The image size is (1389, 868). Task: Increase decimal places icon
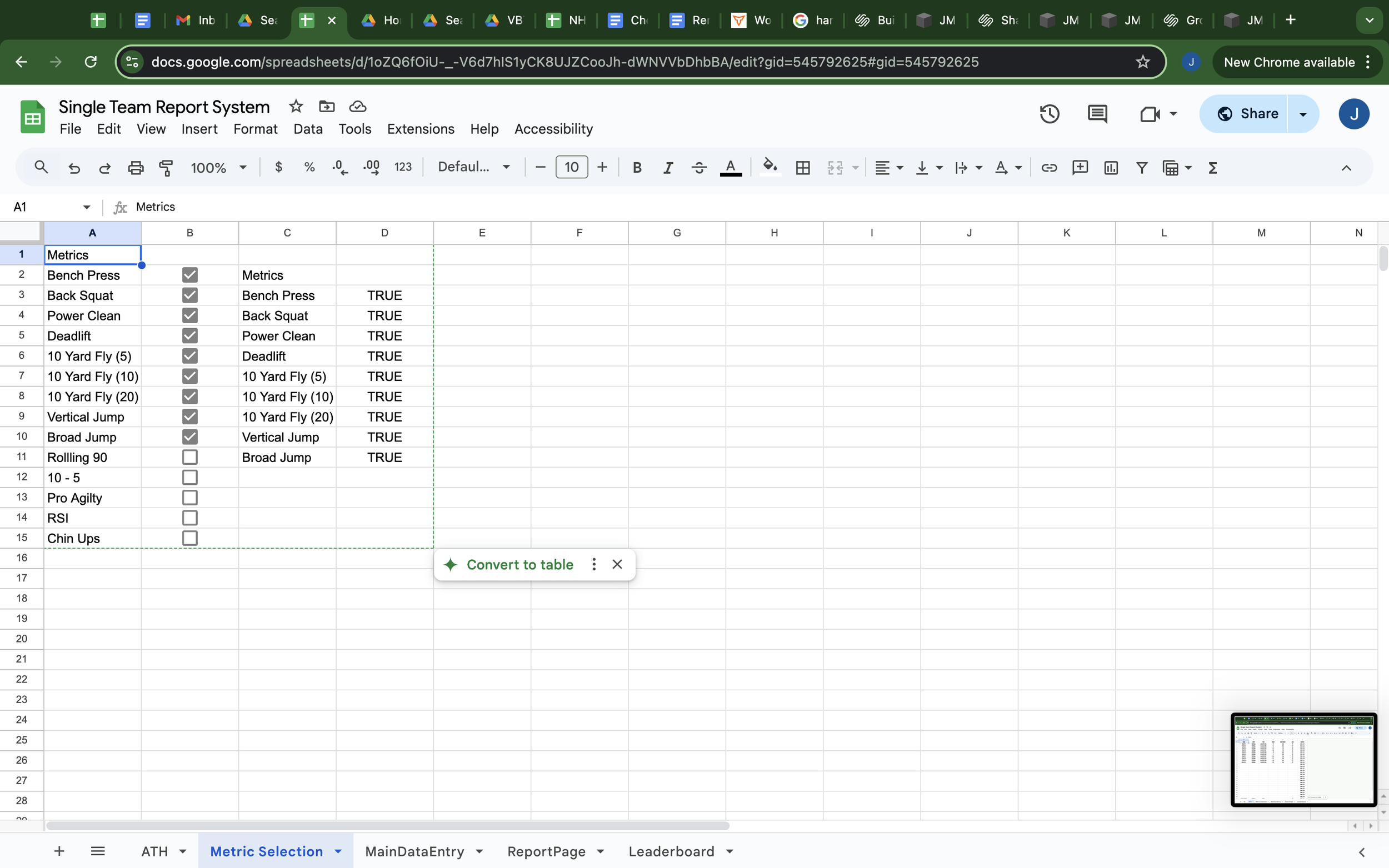[x=372, y=167]
